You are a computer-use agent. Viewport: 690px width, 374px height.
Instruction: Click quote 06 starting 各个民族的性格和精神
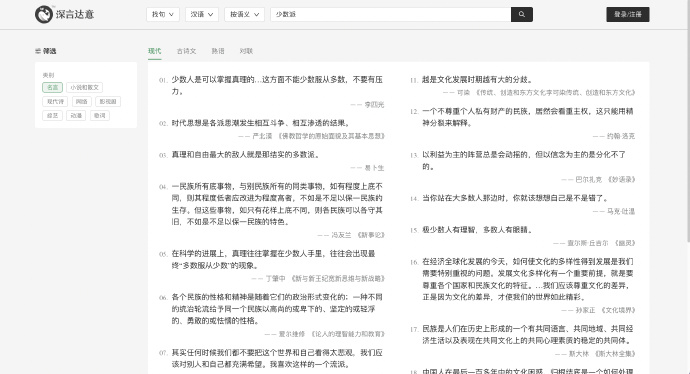pyautogui.click(x=277, y=309)
